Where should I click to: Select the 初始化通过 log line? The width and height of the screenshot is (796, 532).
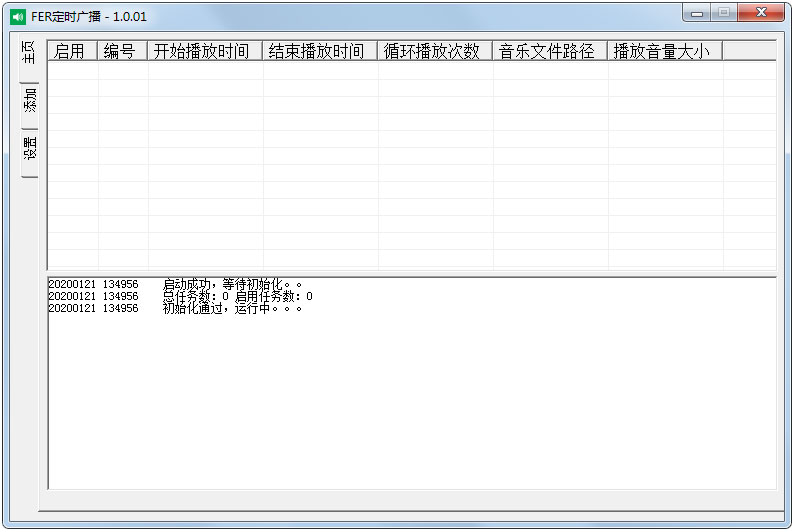[175, 308]
